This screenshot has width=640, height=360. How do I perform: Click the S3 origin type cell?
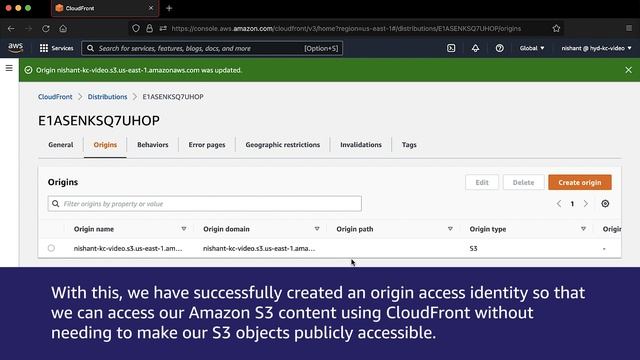[x=473, y=248]
